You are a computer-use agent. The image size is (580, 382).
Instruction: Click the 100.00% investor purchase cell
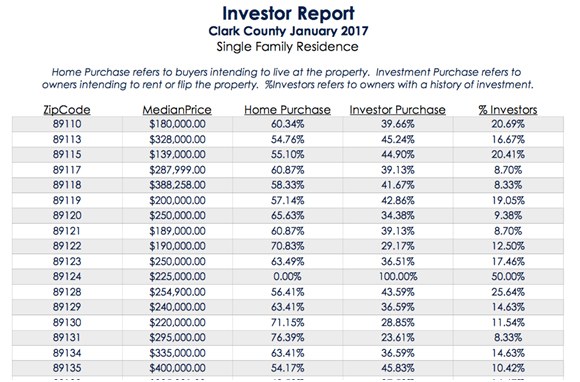point(398,277)
